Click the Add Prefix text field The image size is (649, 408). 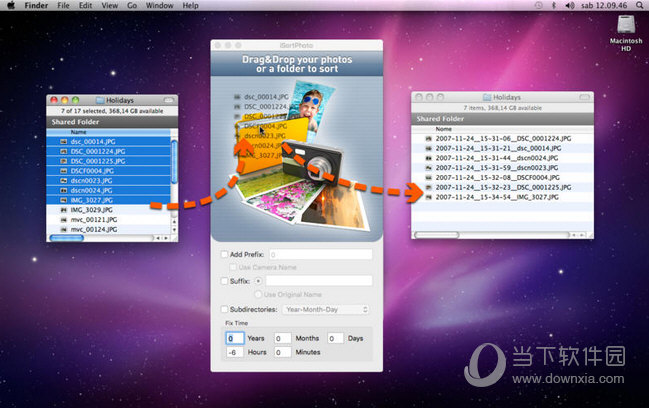(x=321, y=254)
